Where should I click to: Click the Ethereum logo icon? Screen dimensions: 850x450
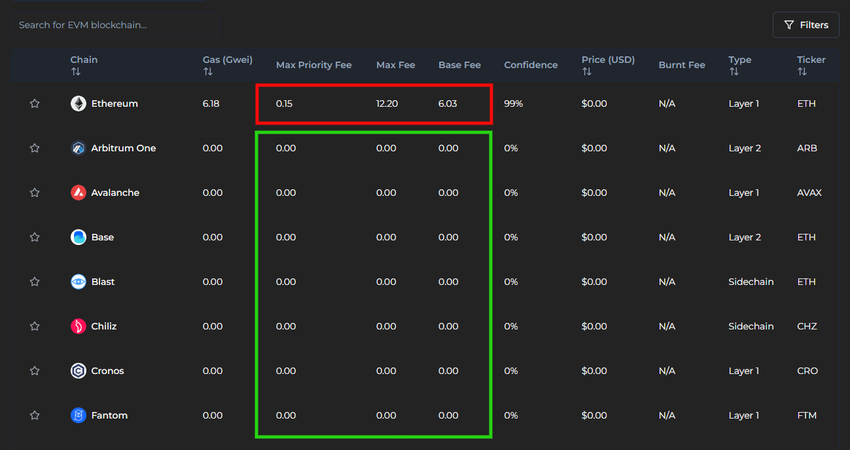pyautogui.click(x=79, y=104)
